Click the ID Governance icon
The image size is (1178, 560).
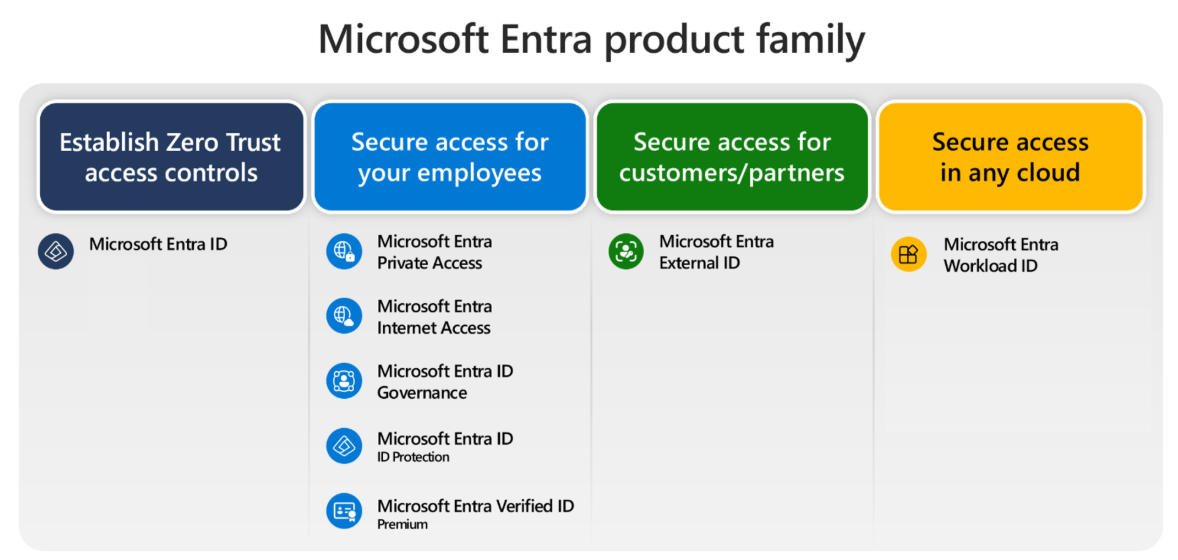coord(344,381)
